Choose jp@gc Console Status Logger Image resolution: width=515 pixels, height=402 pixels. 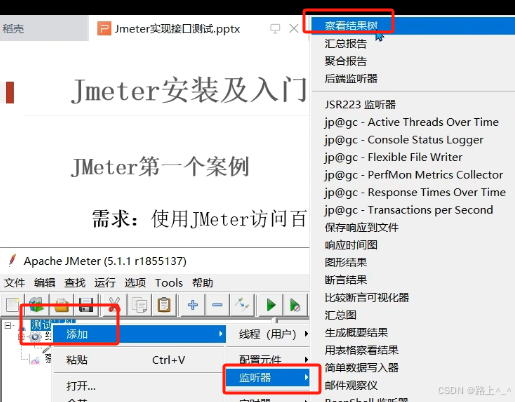pyautogui.click(x=413, y=140)
